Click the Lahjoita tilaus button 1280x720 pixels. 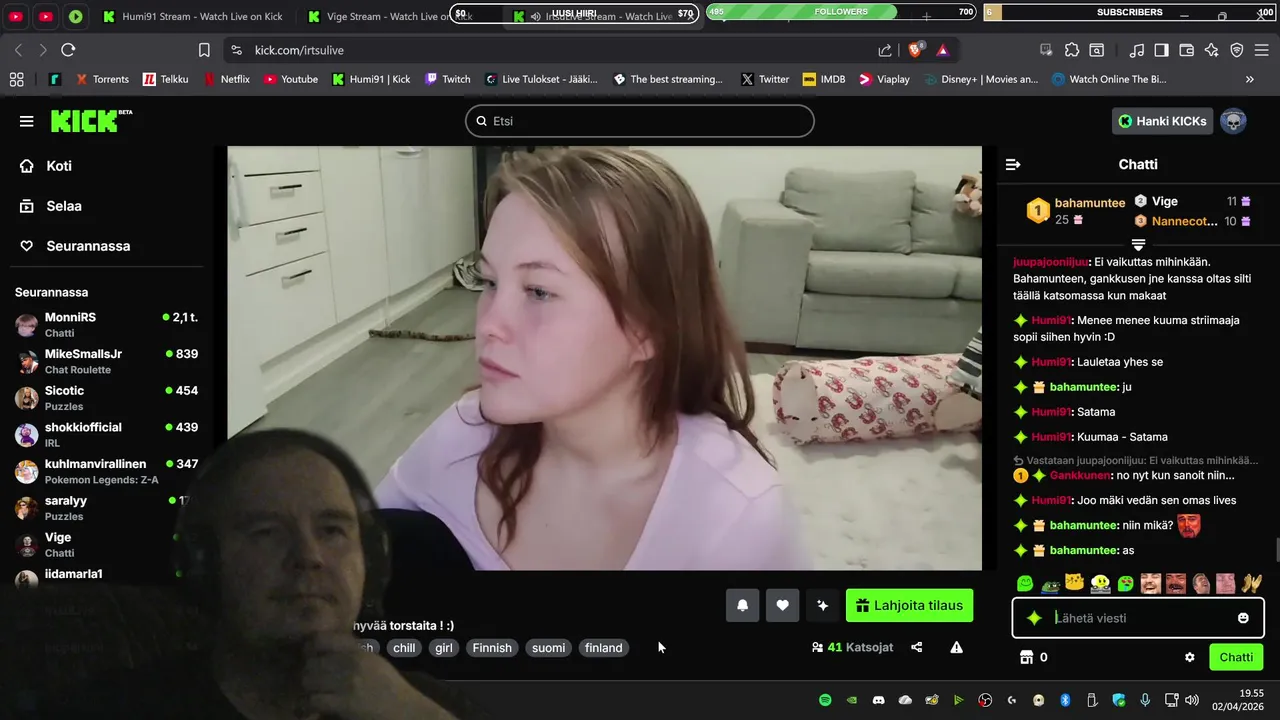point(909,605)
